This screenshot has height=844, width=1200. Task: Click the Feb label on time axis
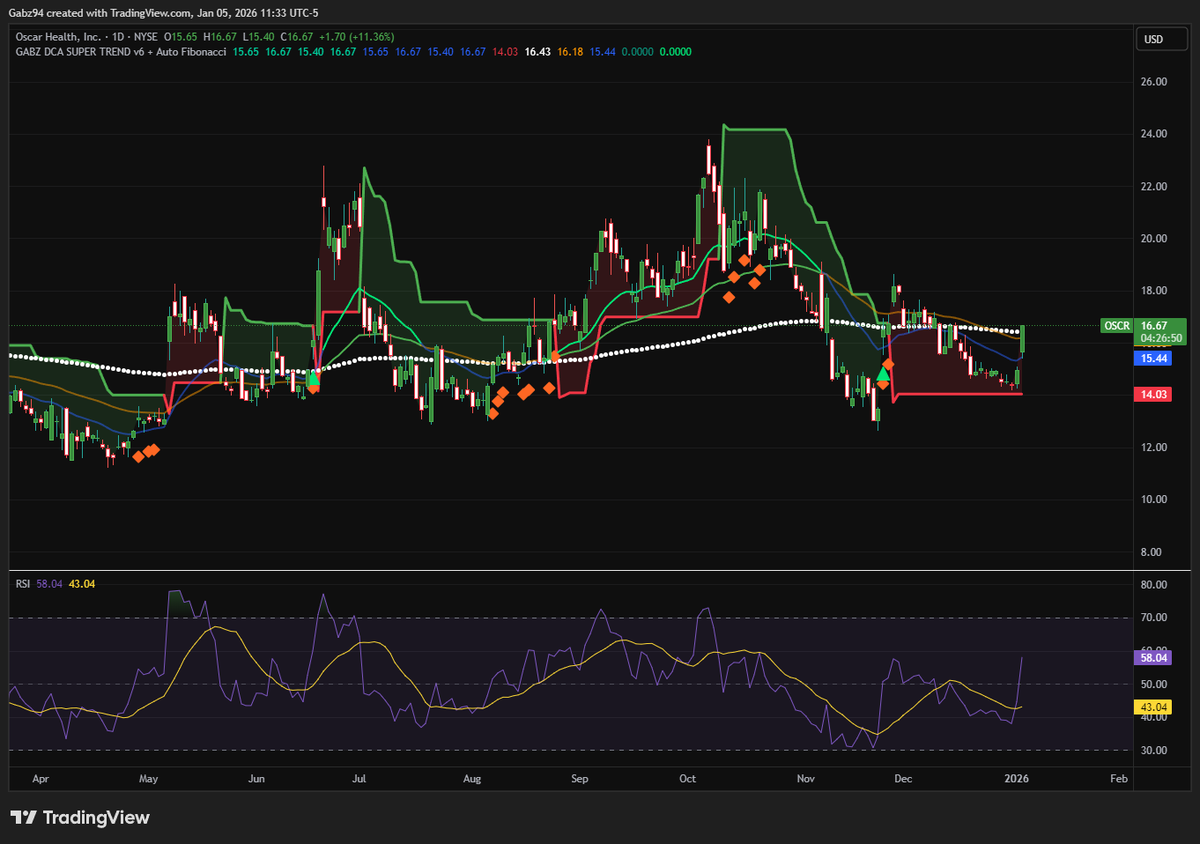pyautogui.click(x=1119, y=777)
